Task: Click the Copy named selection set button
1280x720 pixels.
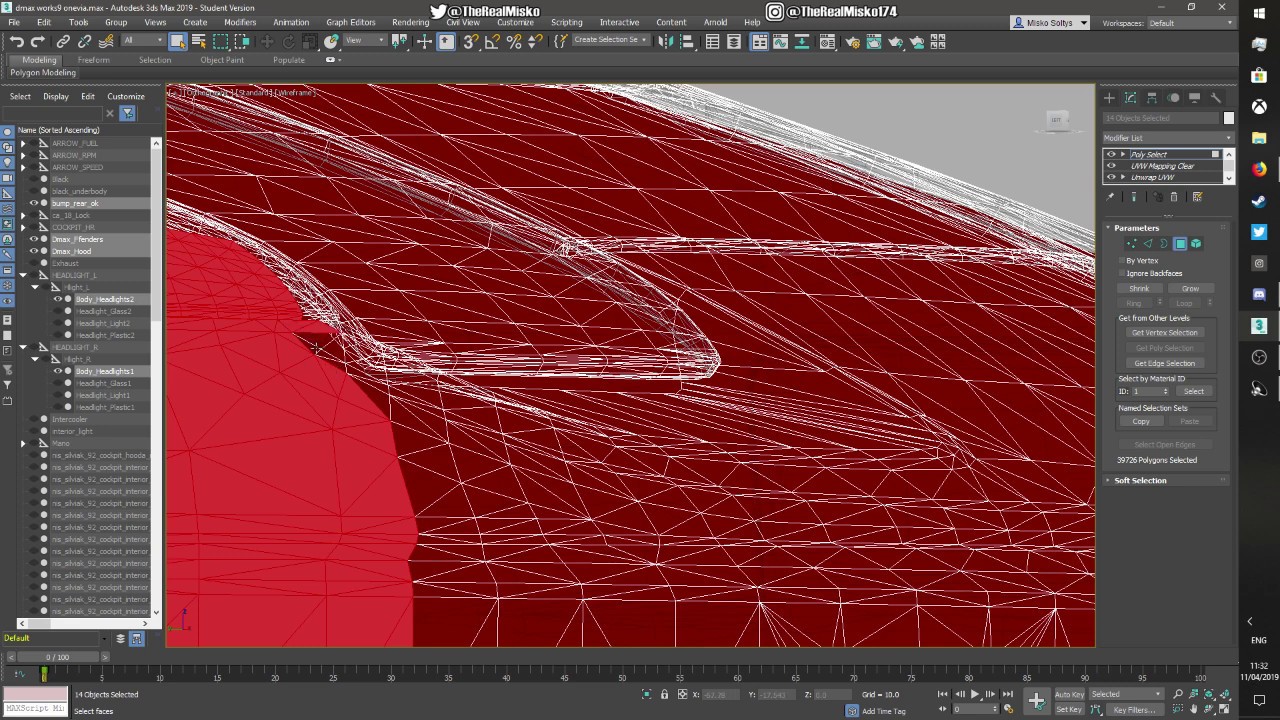Action: click(x=1141, y=421)
